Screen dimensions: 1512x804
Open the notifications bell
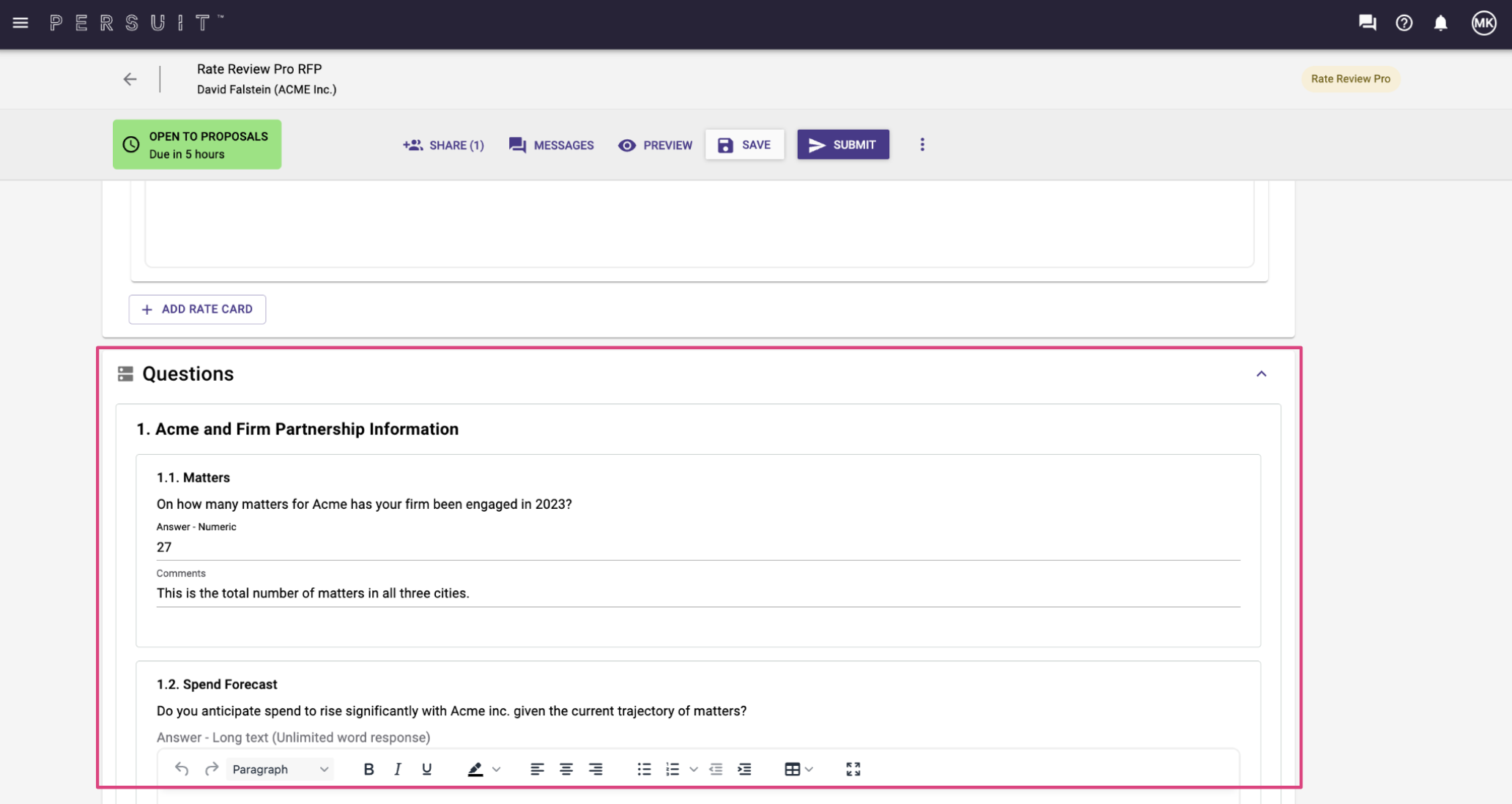click(x=1440, y=23)
